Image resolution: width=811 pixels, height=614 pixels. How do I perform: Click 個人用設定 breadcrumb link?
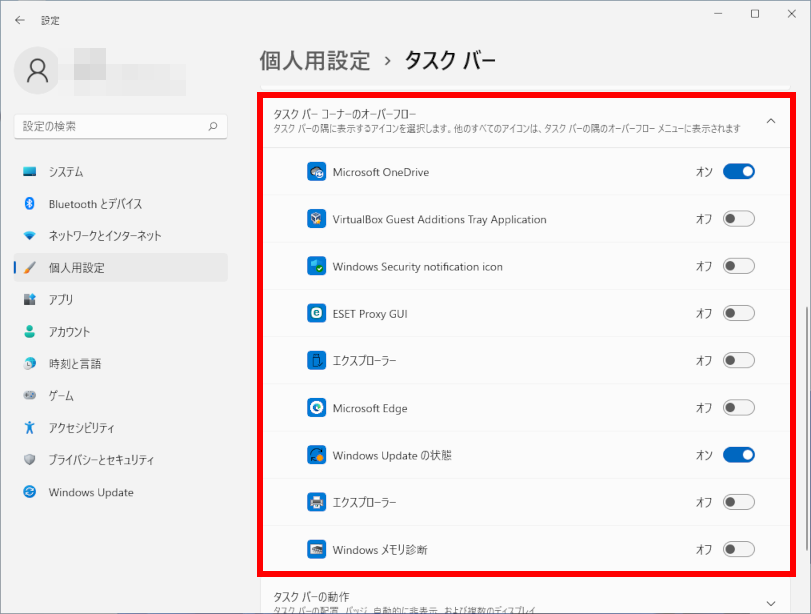pyautogui.click(x=314, y=61)
